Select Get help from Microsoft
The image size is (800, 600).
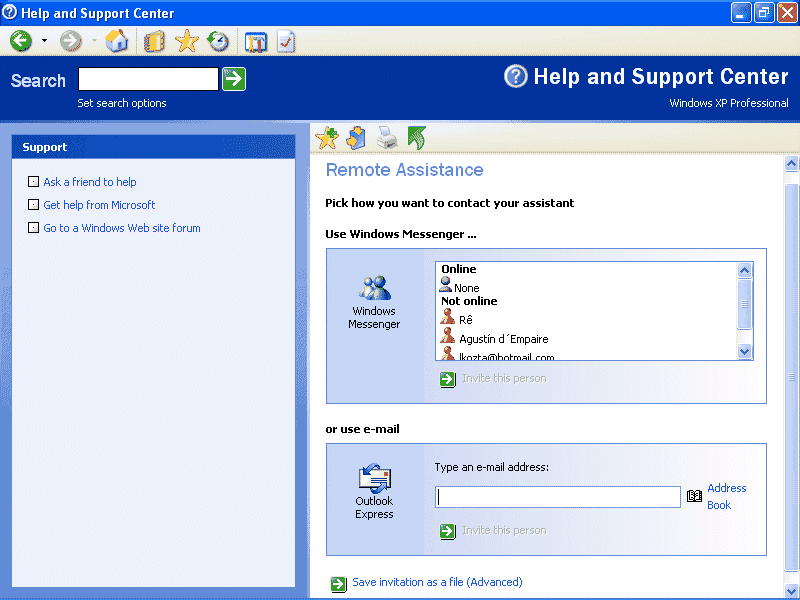[99, 205]
